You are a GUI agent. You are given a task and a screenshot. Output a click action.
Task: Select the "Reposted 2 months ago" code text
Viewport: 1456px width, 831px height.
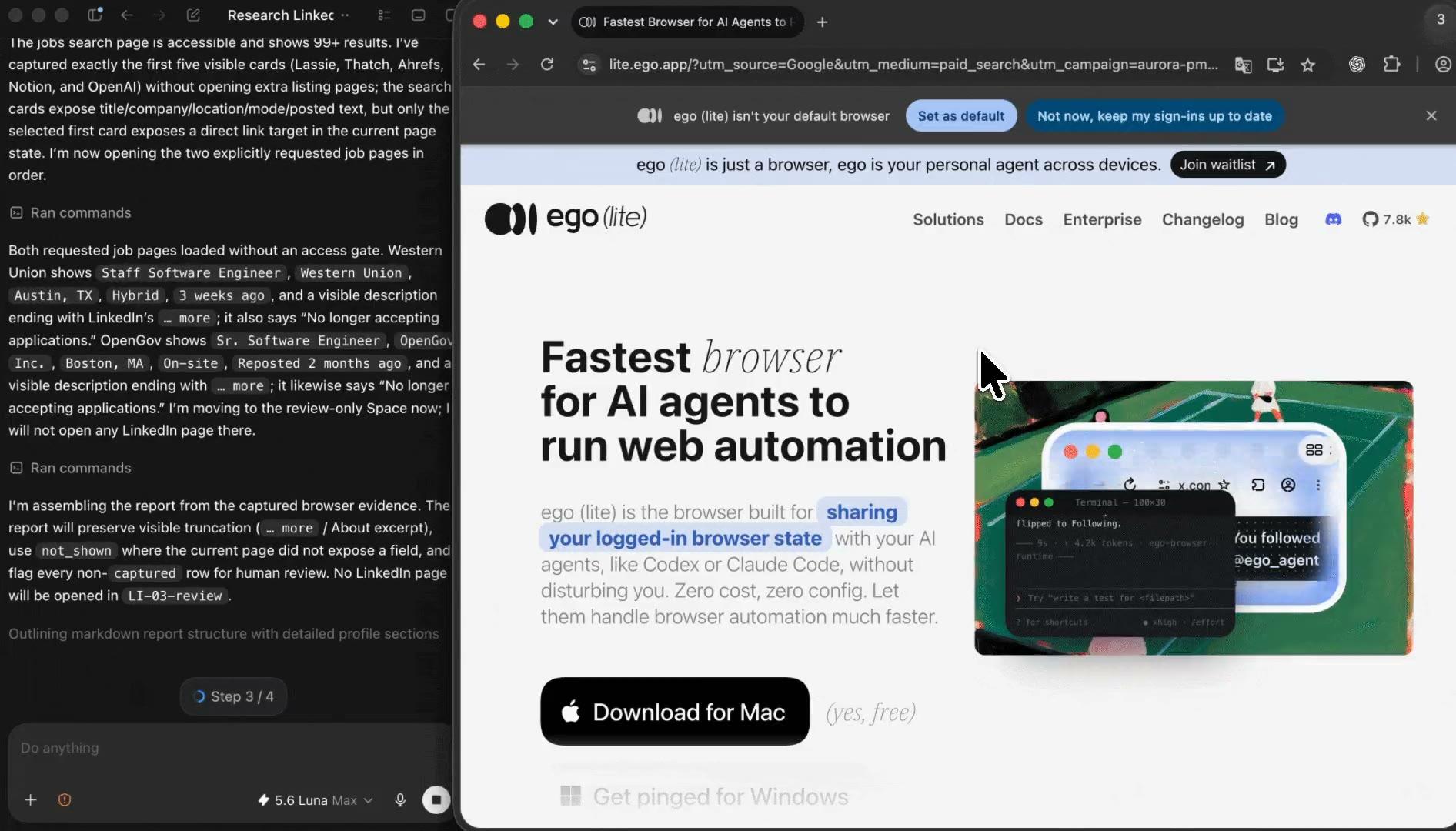coord(319,363)
